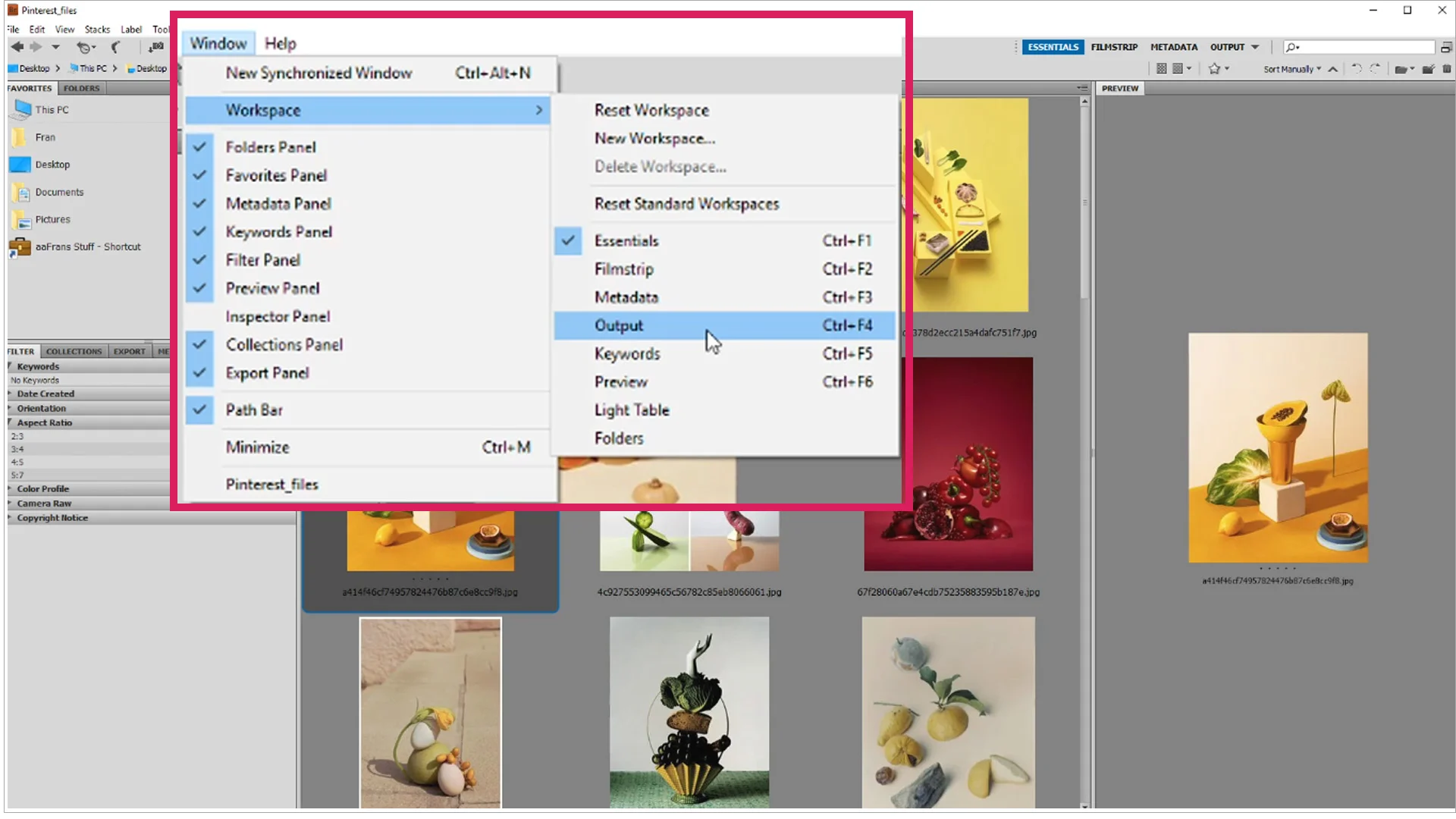Open the Photo Downloader camera icon
This screenshot has height=819, width=1456.
[x=156, y=46]
